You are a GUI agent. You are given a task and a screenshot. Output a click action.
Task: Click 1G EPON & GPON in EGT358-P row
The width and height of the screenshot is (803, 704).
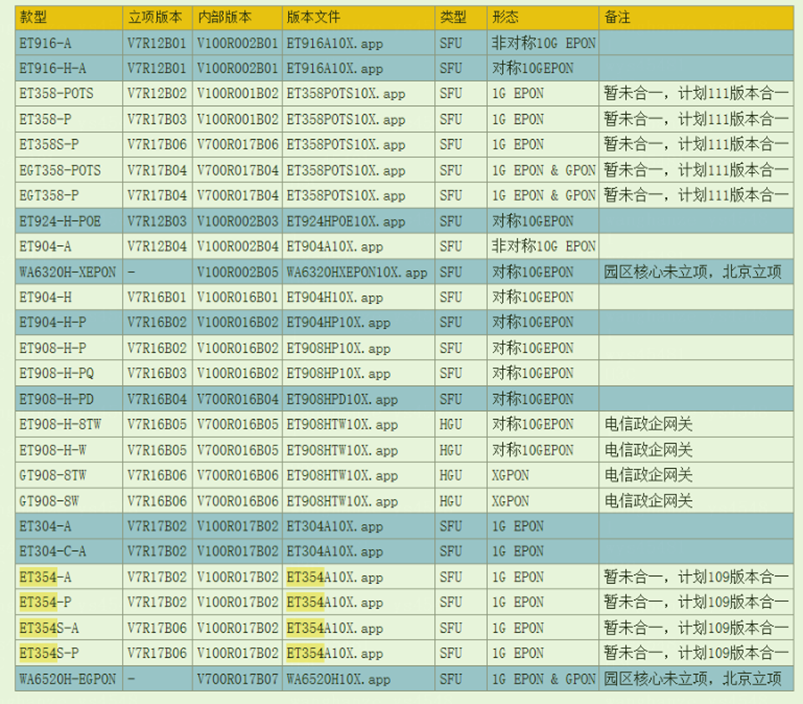pyautogui.click(x=544, y=196)
